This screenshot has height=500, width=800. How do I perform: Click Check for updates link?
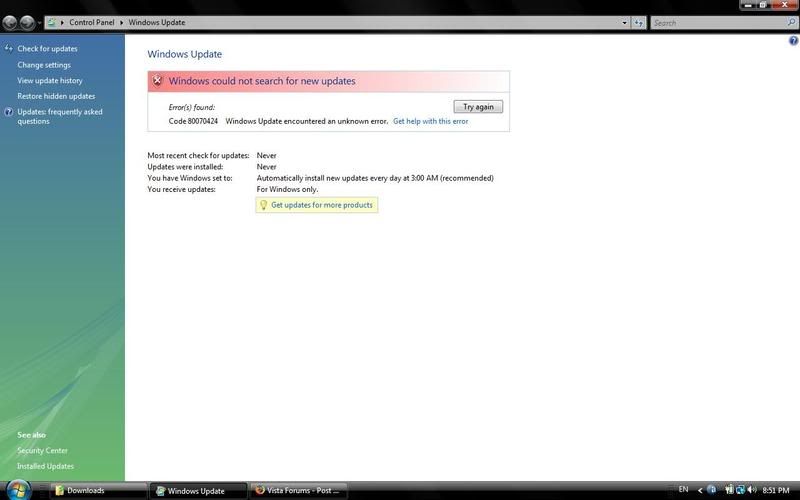(47, 49)
